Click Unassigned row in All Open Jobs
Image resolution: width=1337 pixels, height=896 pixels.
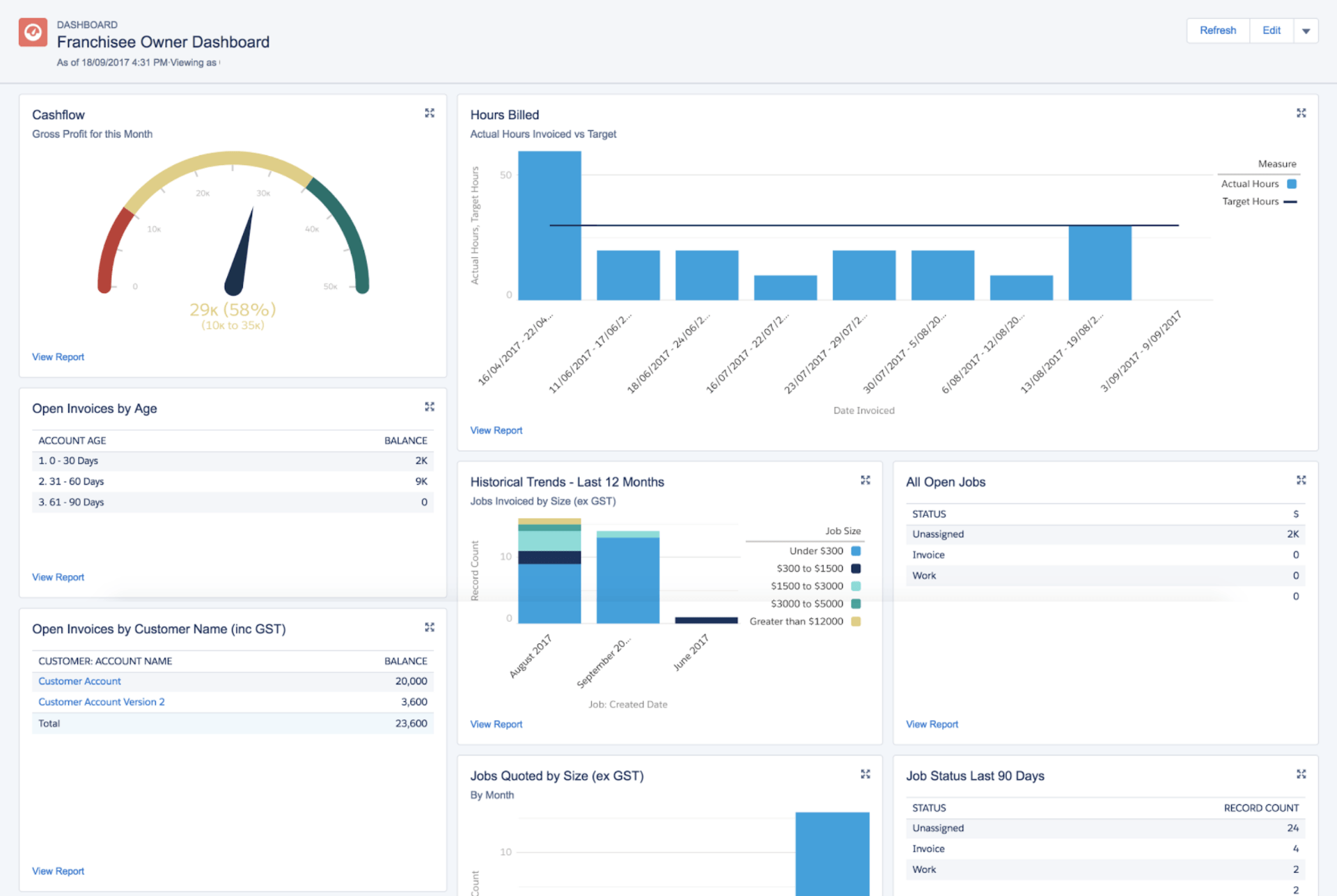pos(1105,534)
